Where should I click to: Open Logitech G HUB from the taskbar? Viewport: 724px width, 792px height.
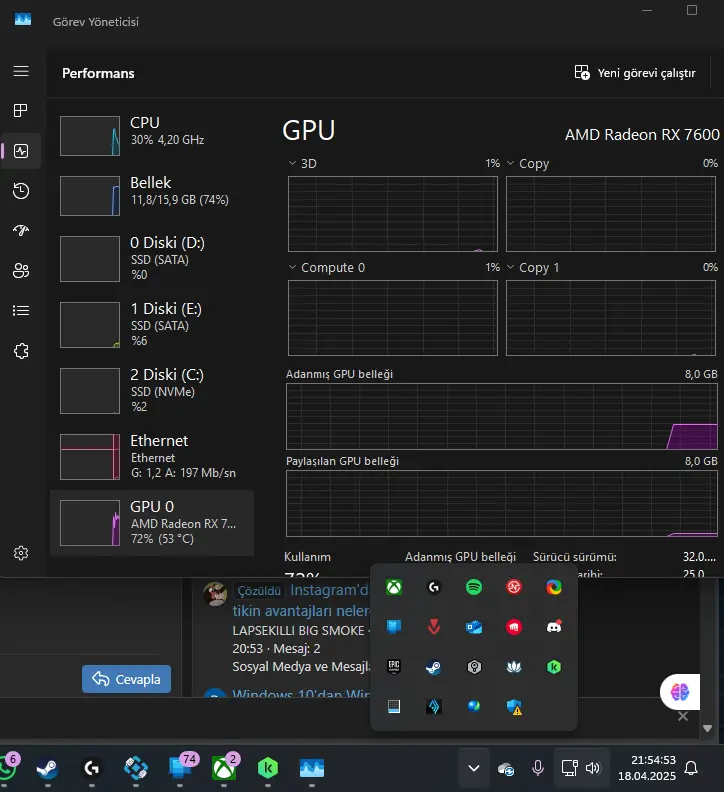(x=91, y=768)
